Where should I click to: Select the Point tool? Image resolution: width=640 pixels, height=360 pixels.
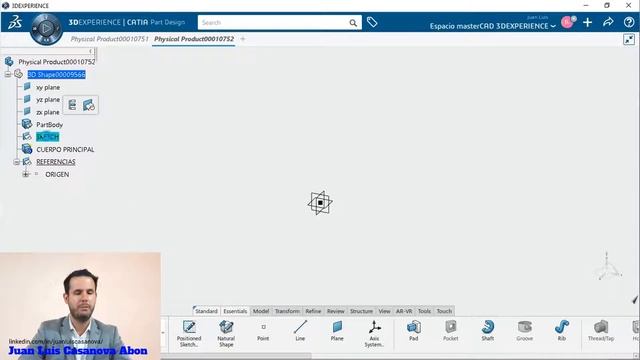(263, 331)
